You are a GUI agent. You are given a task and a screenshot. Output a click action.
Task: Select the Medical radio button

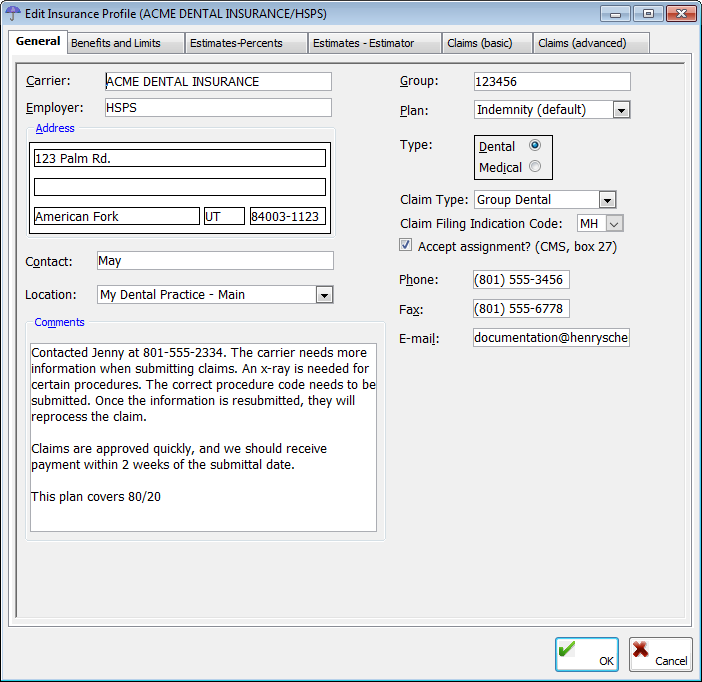click(x=535, y=167)
